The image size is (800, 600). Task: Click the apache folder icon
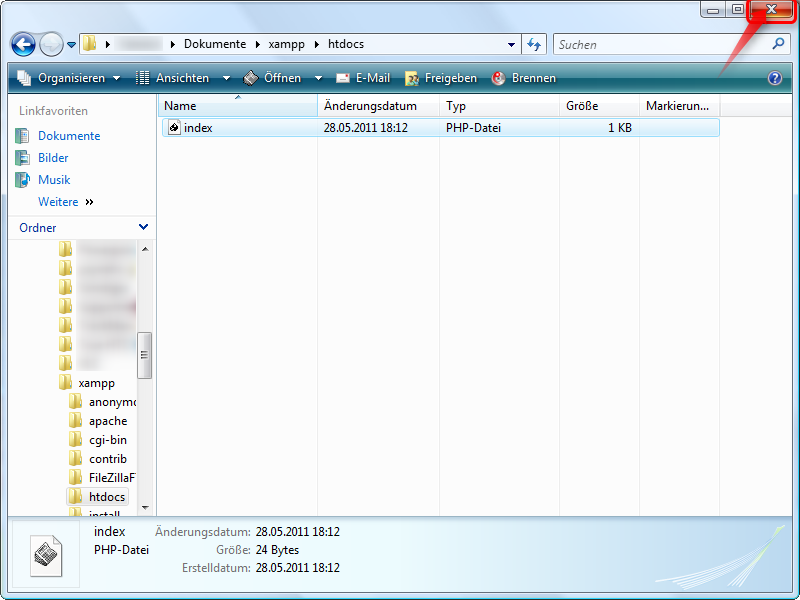point(76,420)
